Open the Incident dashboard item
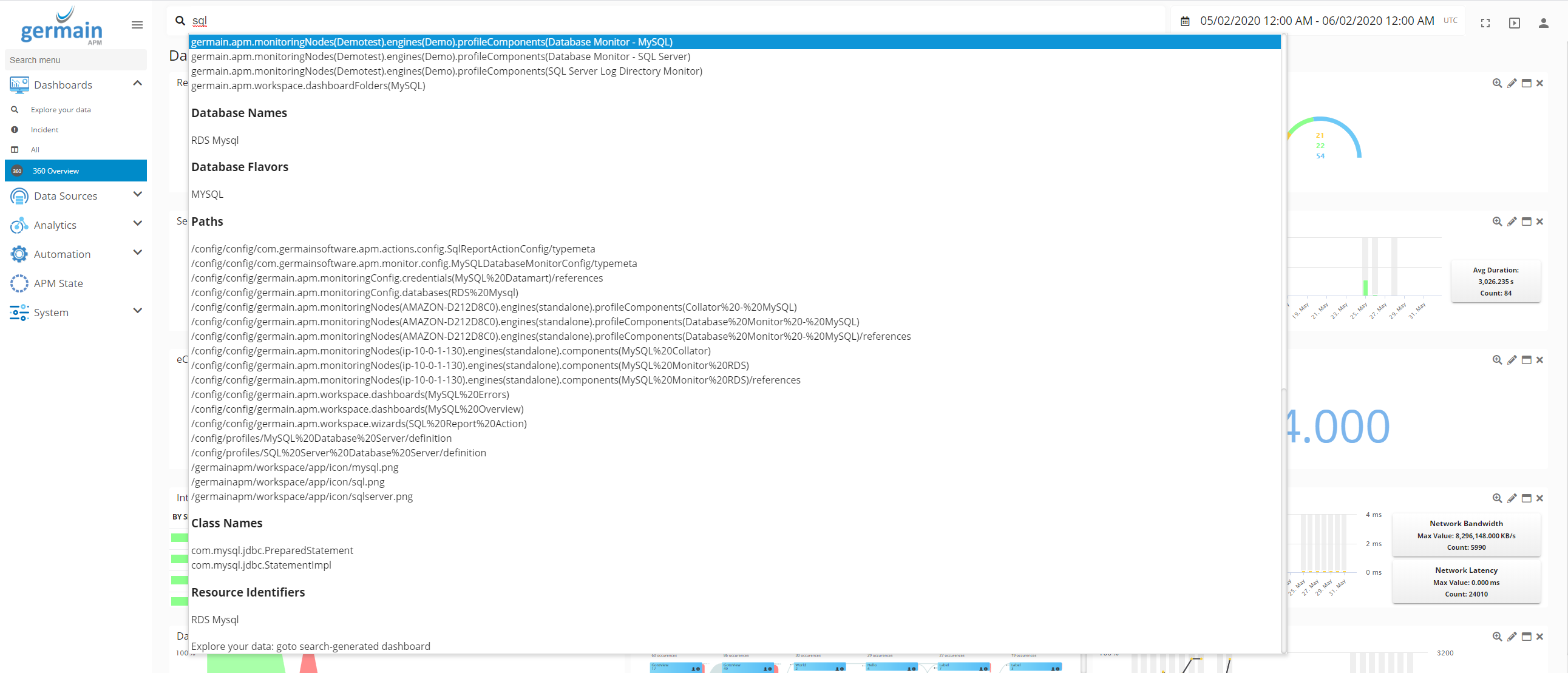 click(44, 130)
